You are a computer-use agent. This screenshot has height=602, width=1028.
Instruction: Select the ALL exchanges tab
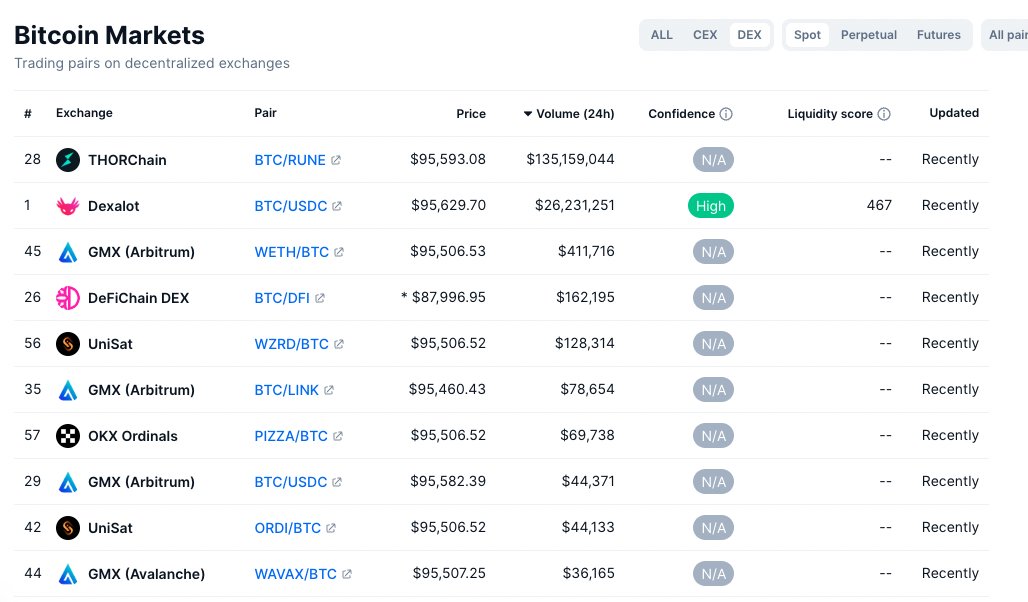(661, 34)
